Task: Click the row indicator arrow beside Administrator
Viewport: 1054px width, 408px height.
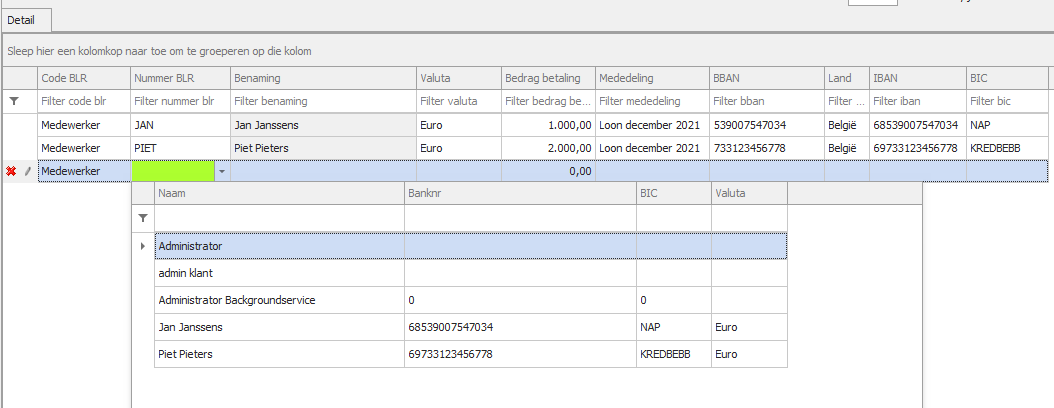Action: click(x=143, y=246)
